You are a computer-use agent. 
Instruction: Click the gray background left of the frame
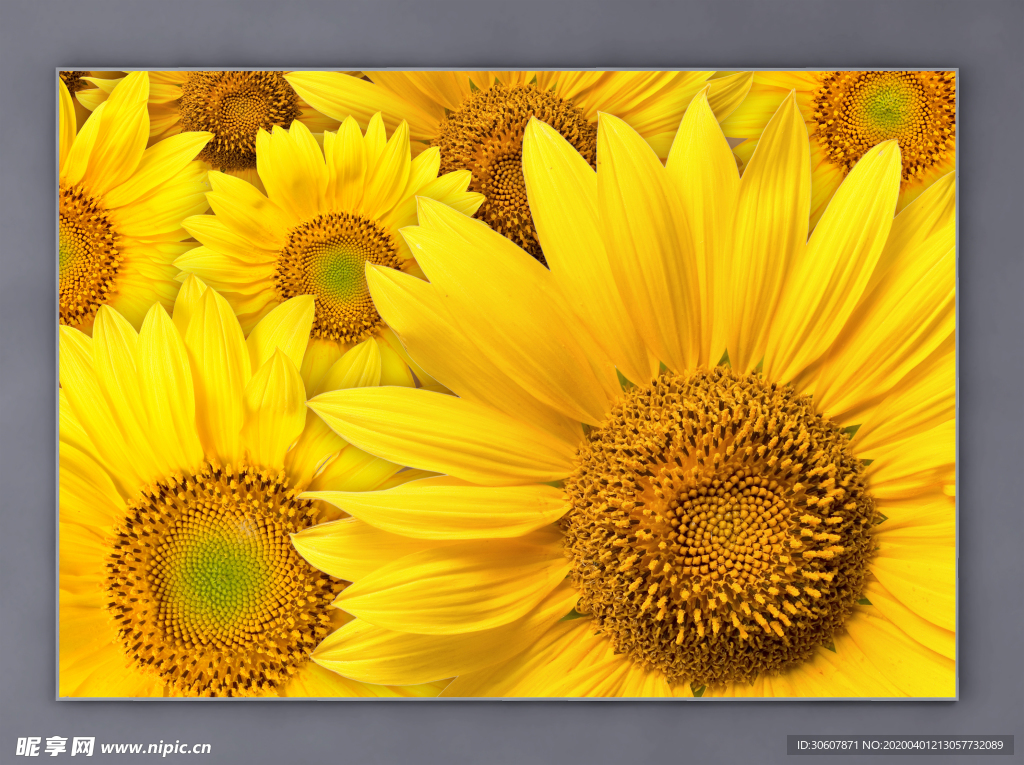pos(27,380)
